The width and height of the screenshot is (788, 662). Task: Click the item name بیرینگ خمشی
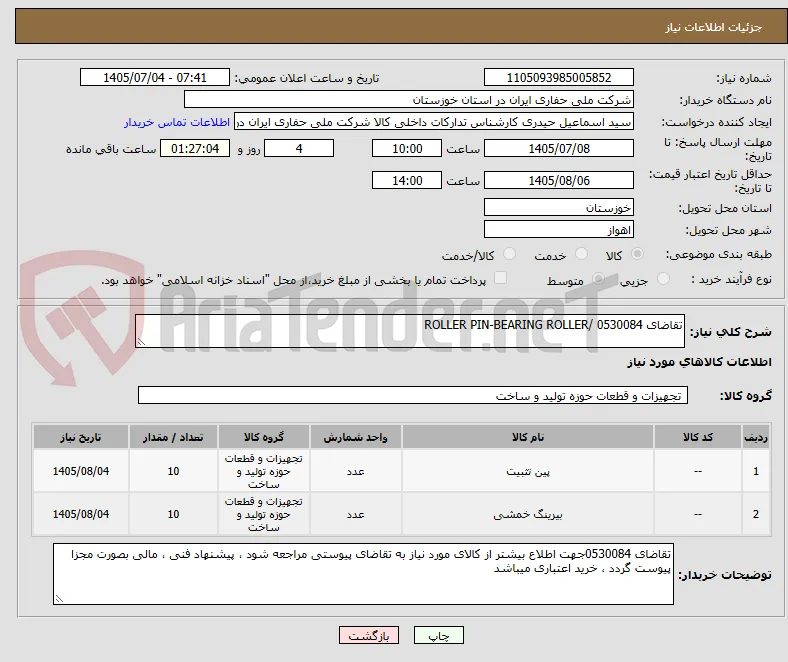coord(528,514)
